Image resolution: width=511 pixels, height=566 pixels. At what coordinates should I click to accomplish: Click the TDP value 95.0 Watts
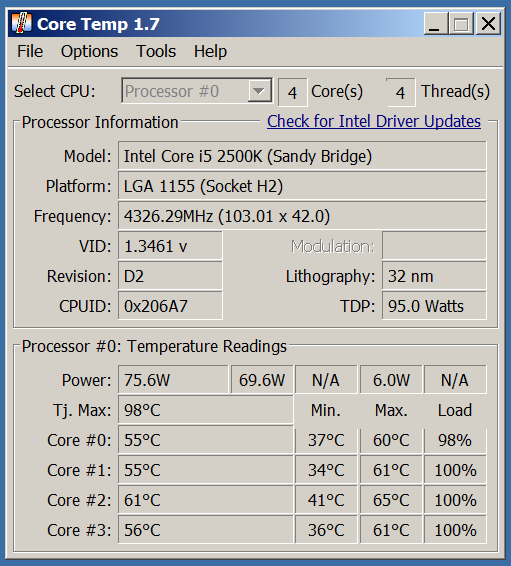[x=434, y=306]
